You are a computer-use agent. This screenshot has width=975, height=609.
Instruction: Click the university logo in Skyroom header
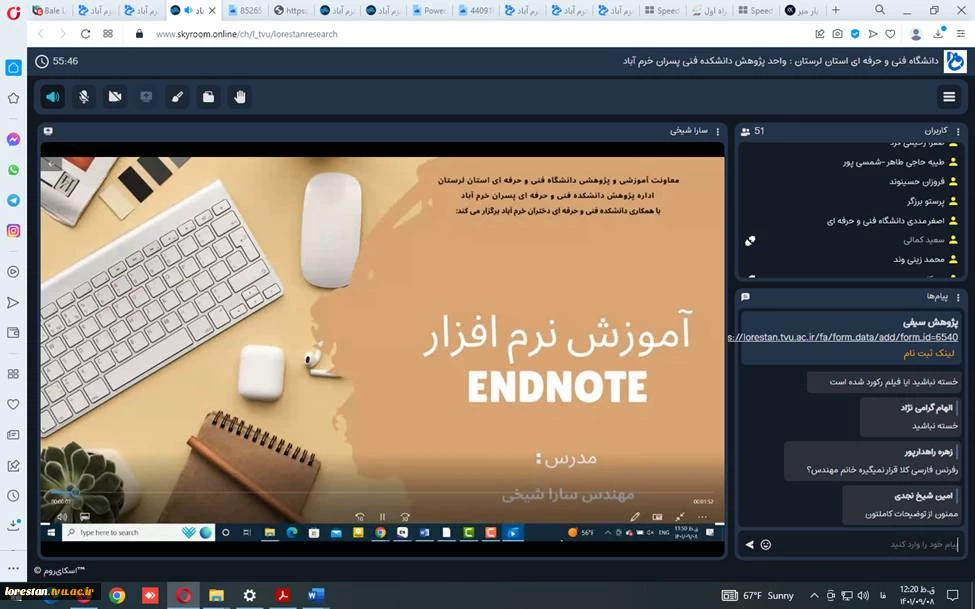955,61
